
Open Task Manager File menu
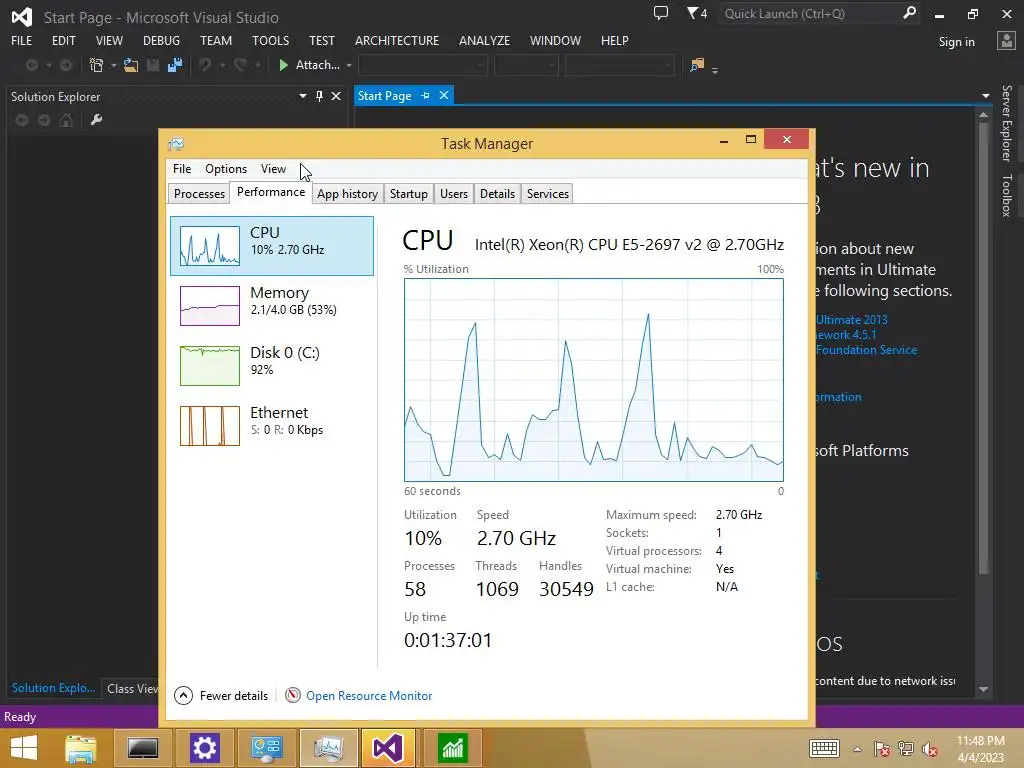click(x=182, y=168)
